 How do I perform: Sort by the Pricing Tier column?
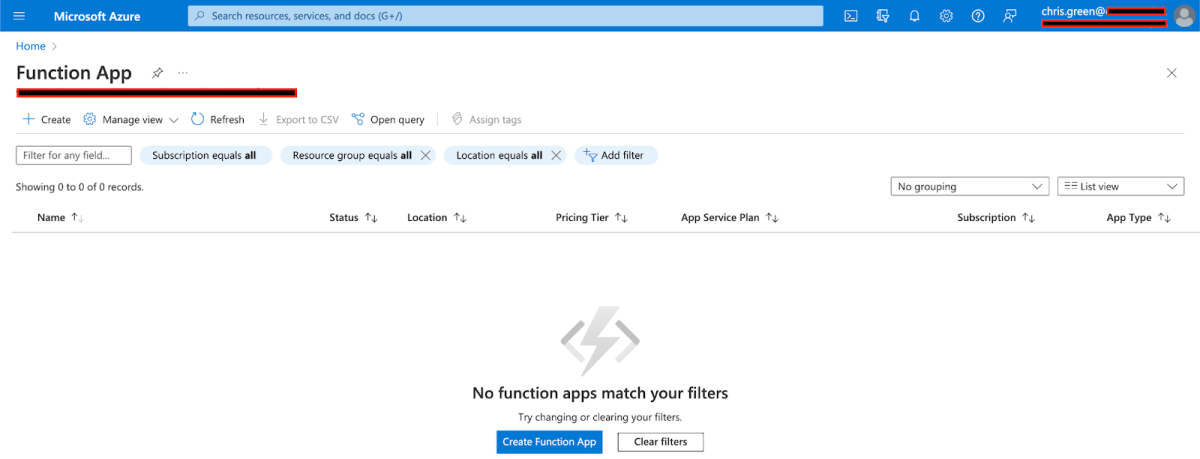[591, 217]
